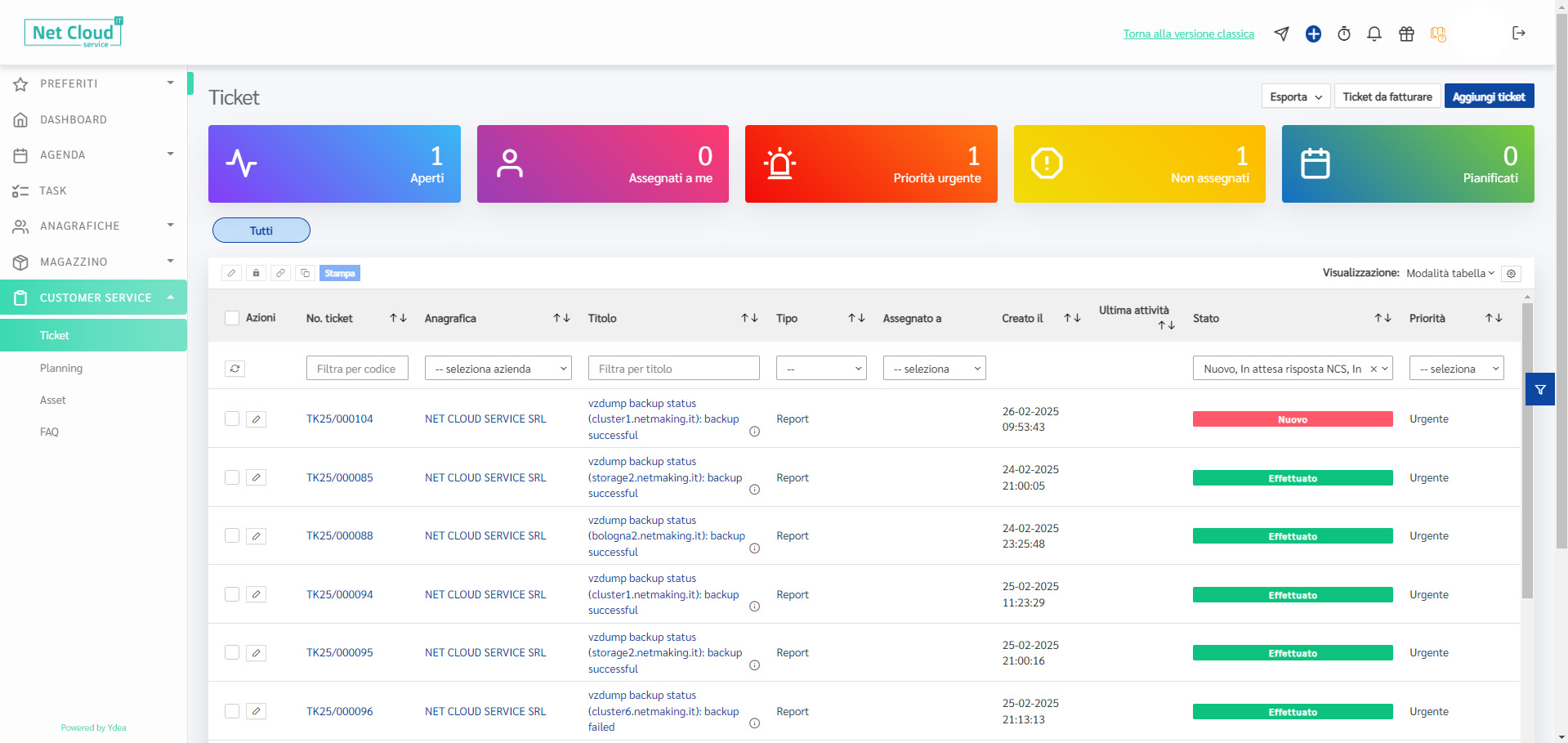Click the Non assegnati yellow card
The width and height of the screenshot is (1568, 743).
coord(1139,163)
